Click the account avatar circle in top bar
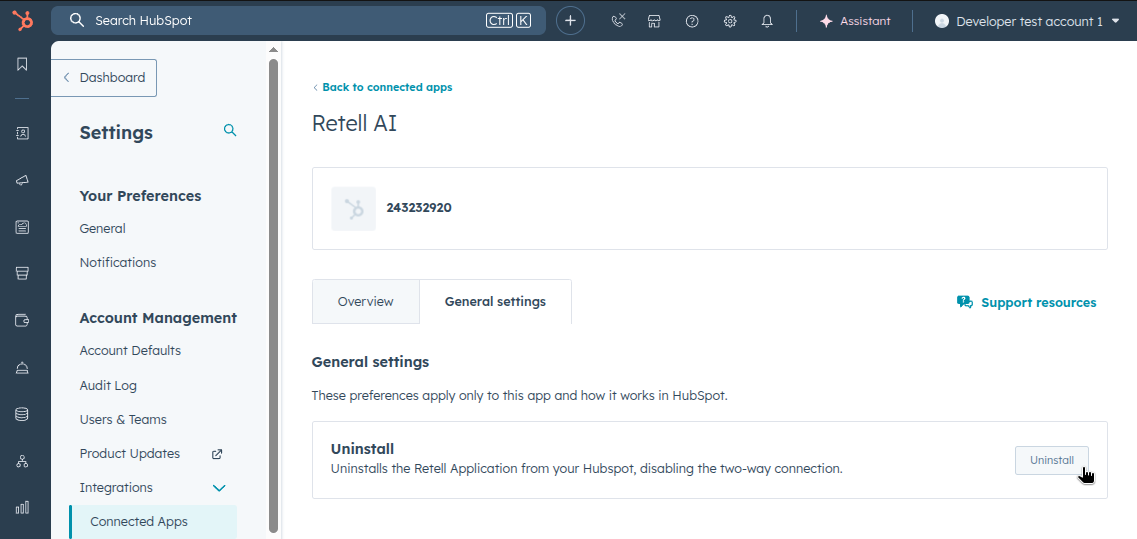Screen dimensions: 1137x539 click(942, 21)
